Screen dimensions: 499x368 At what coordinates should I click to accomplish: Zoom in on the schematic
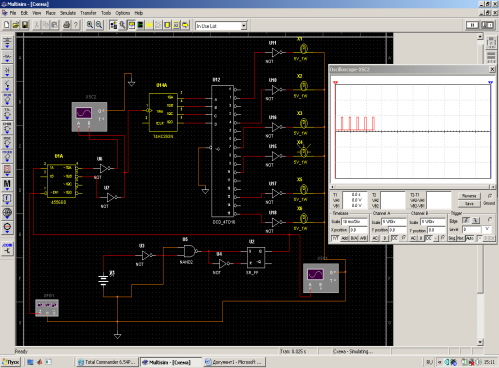click(90, 25)
